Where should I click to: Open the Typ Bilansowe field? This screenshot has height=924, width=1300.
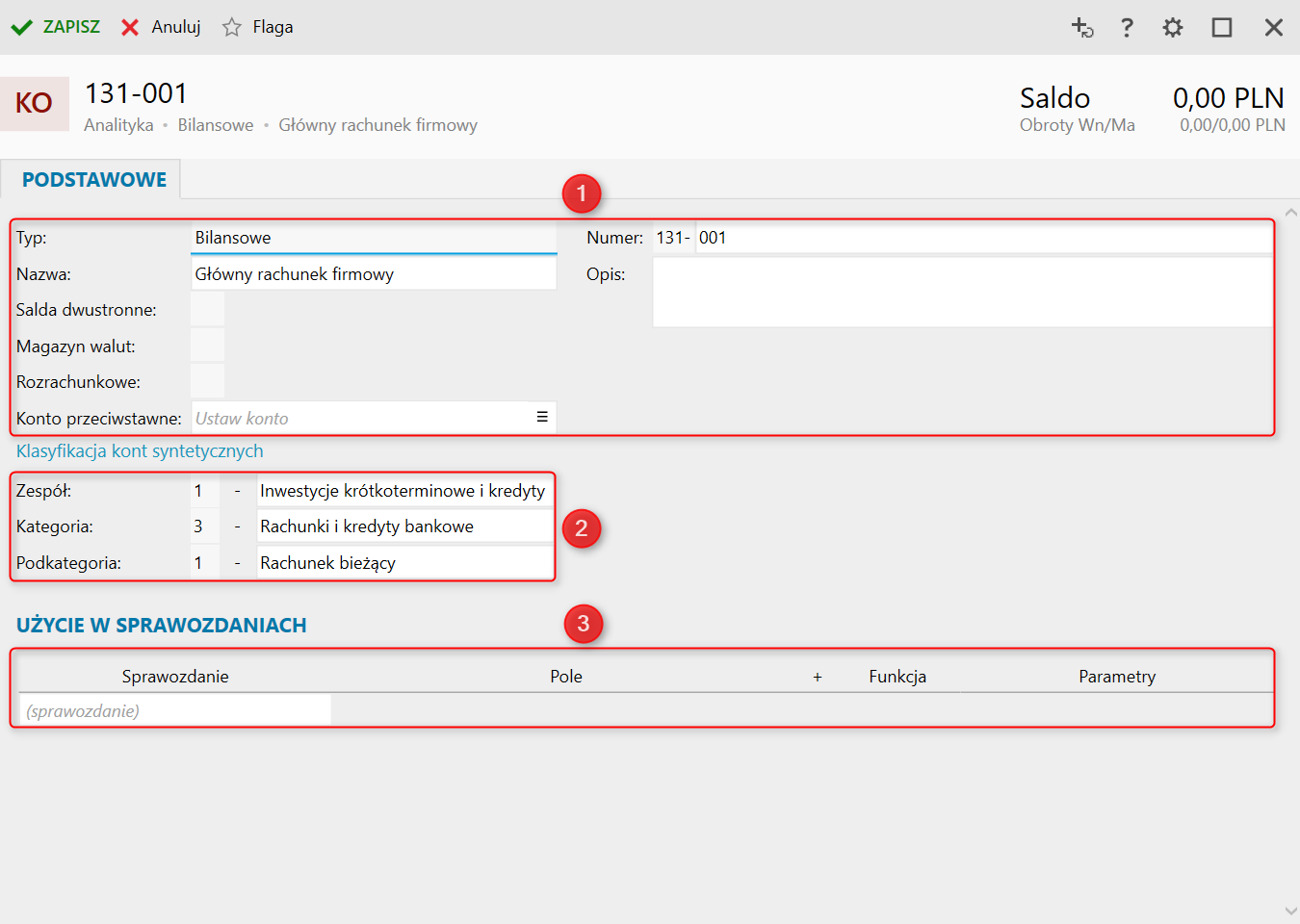(374, 238)
